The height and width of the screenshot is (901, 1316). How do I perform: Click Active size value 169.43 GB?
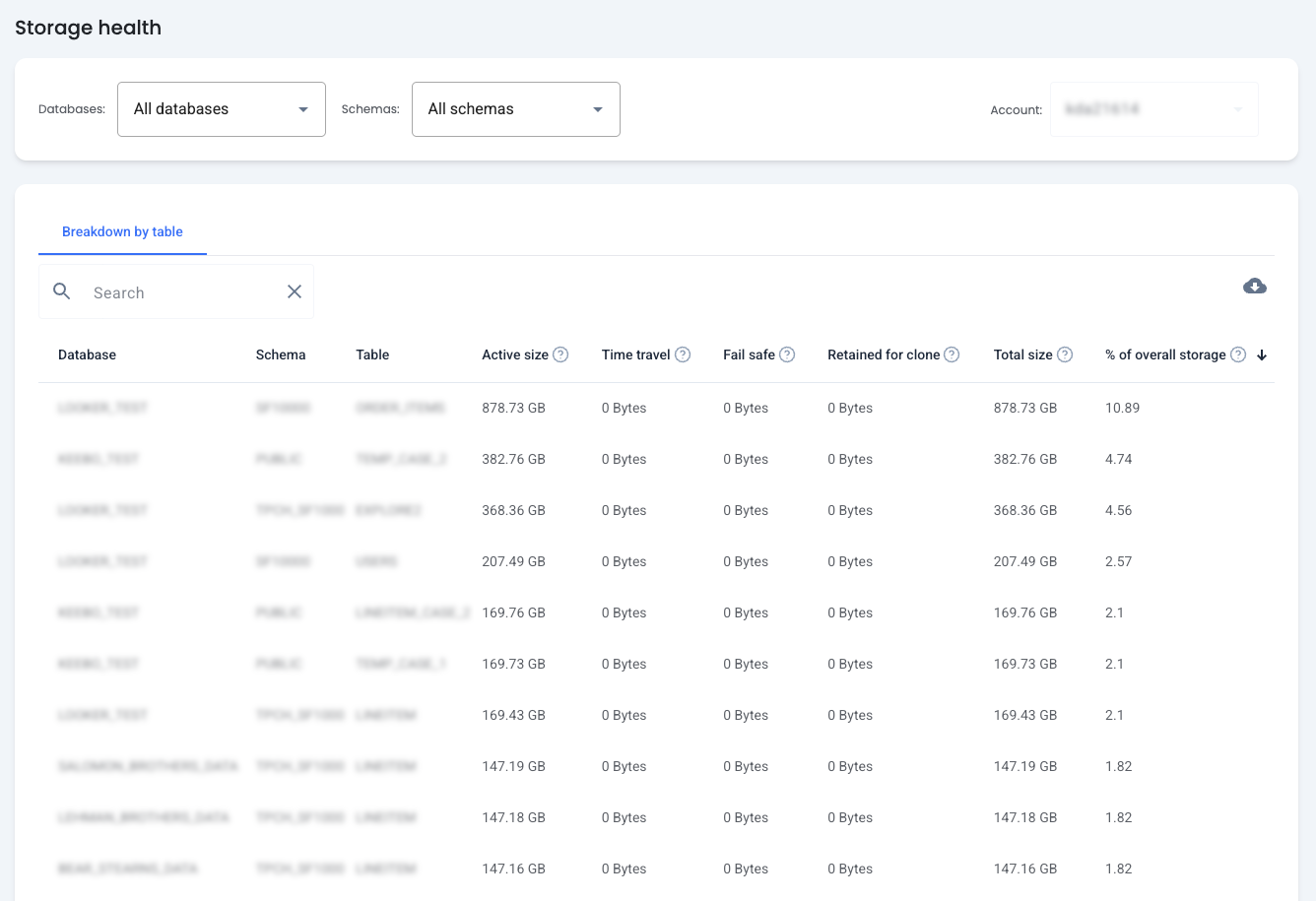click(513, 715)
